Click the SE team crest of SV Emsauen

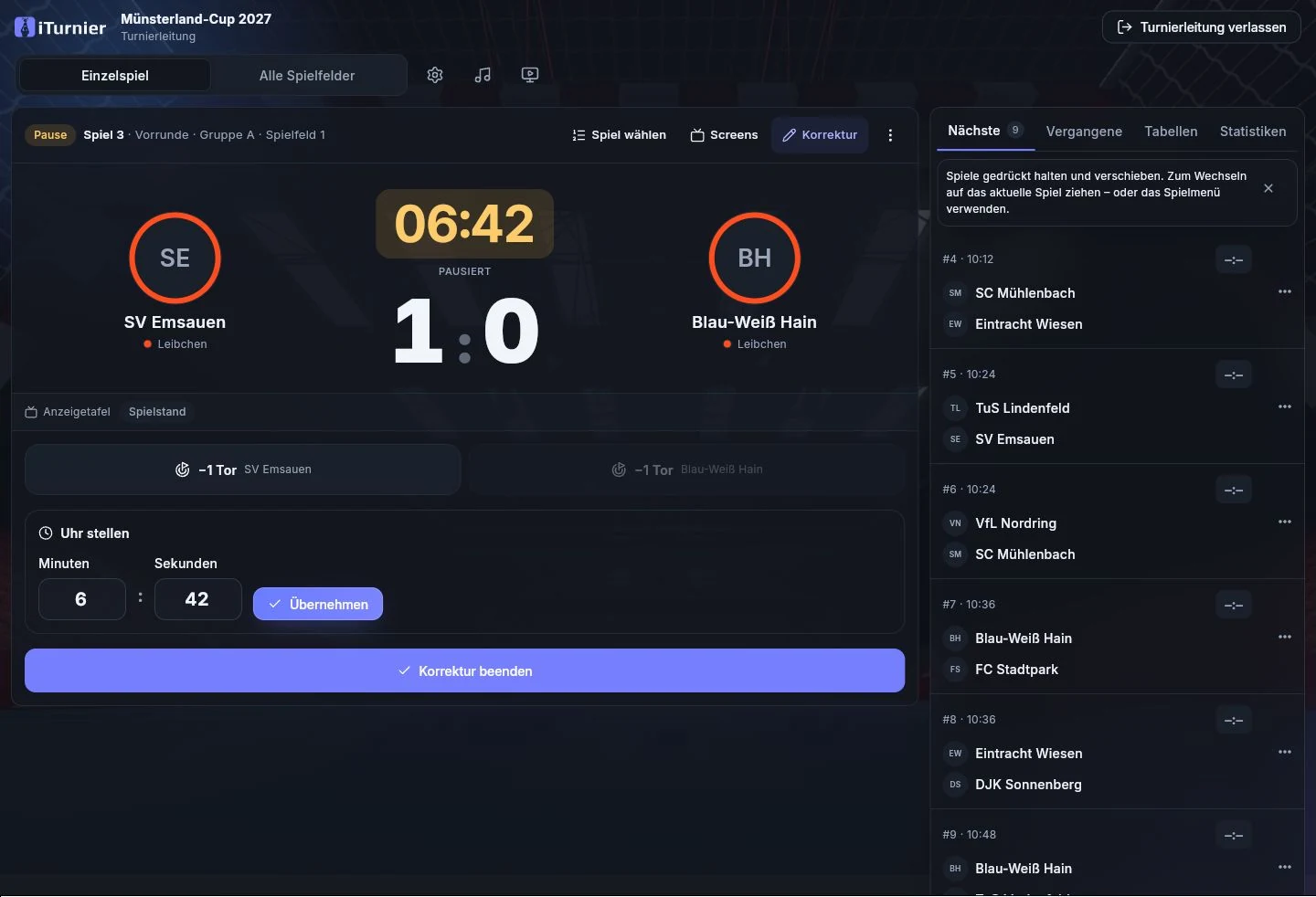pos(175,258)
